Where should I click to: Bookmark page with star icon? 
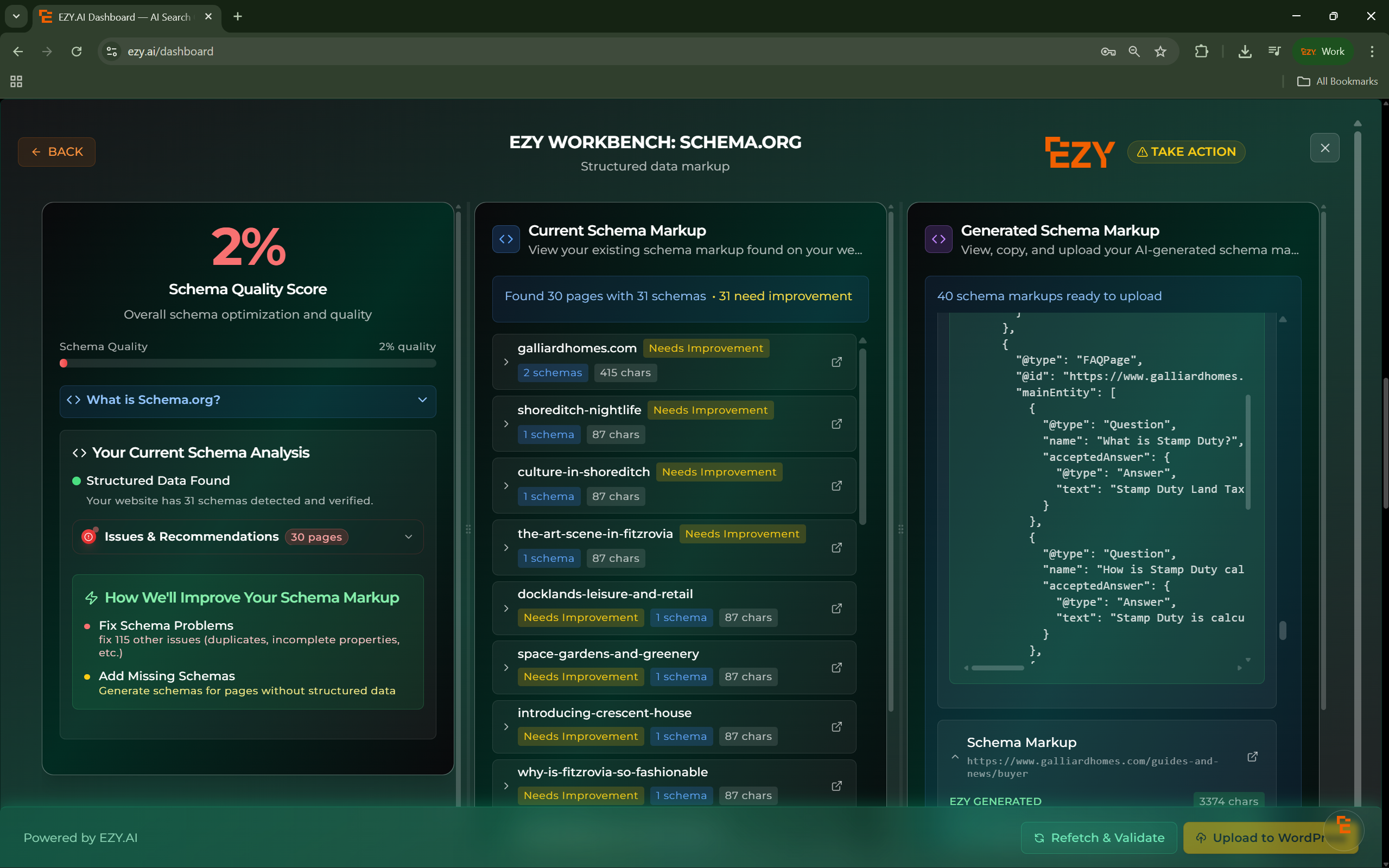[x=1160, y=52]
